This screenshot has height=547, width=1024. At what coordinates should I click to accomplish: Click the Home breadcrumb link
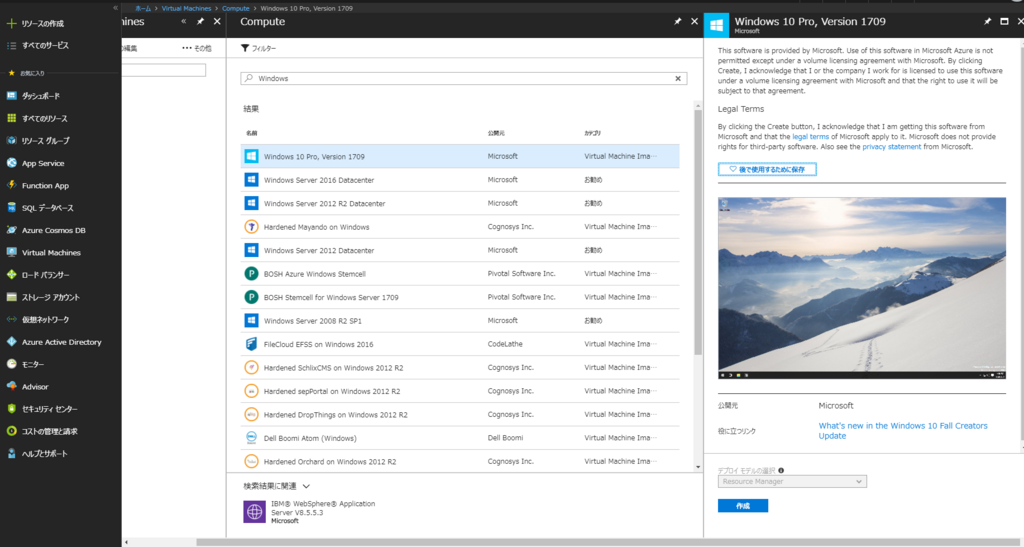tap(143, 8)
